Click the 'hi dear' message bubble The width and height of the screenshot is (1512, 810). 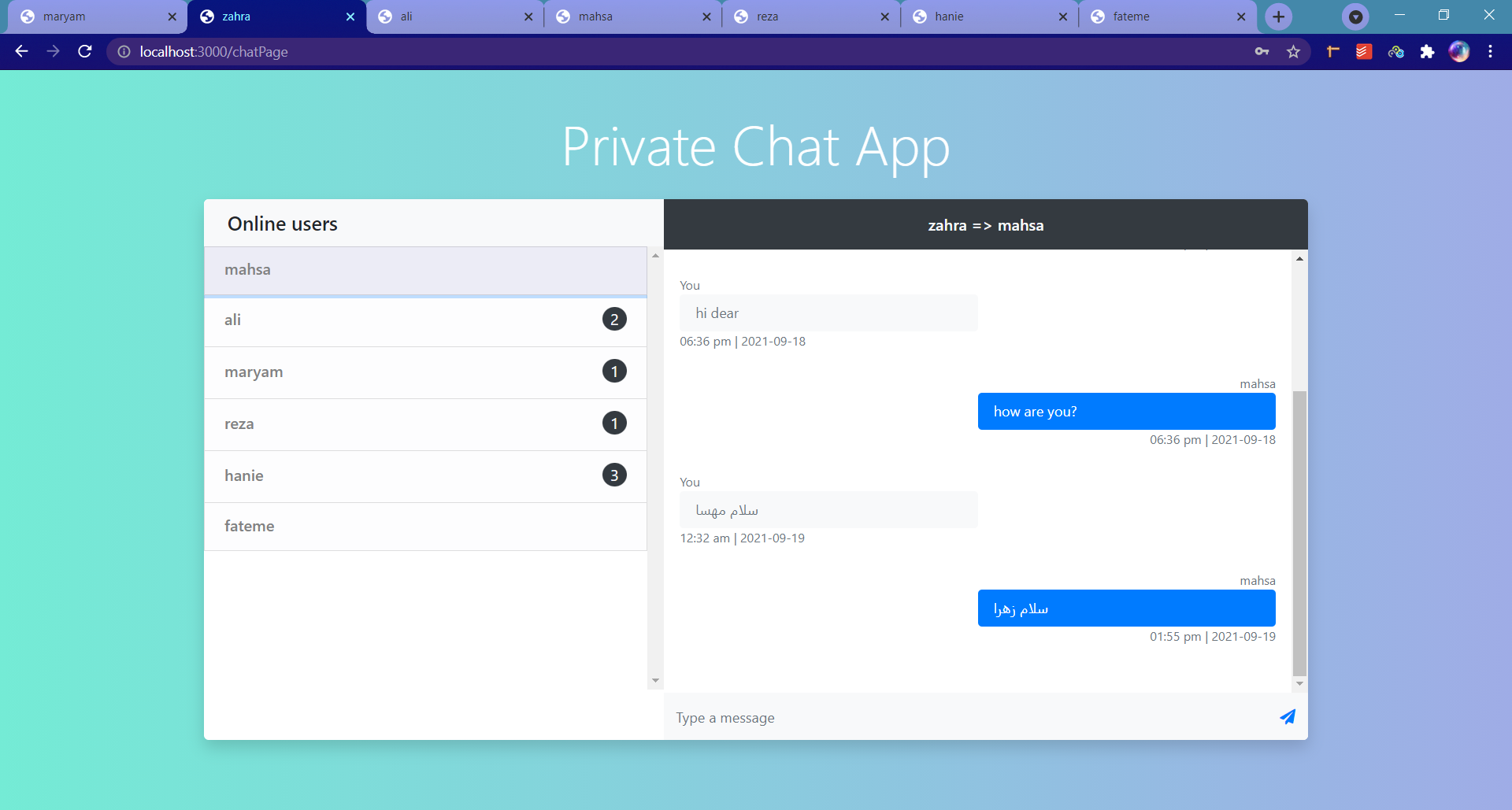[828, 313]
